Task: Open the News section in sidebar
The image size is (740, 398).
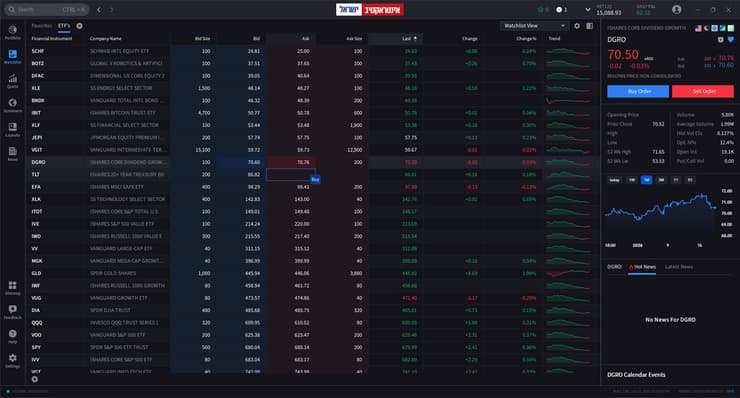Action: pos(12,154)
